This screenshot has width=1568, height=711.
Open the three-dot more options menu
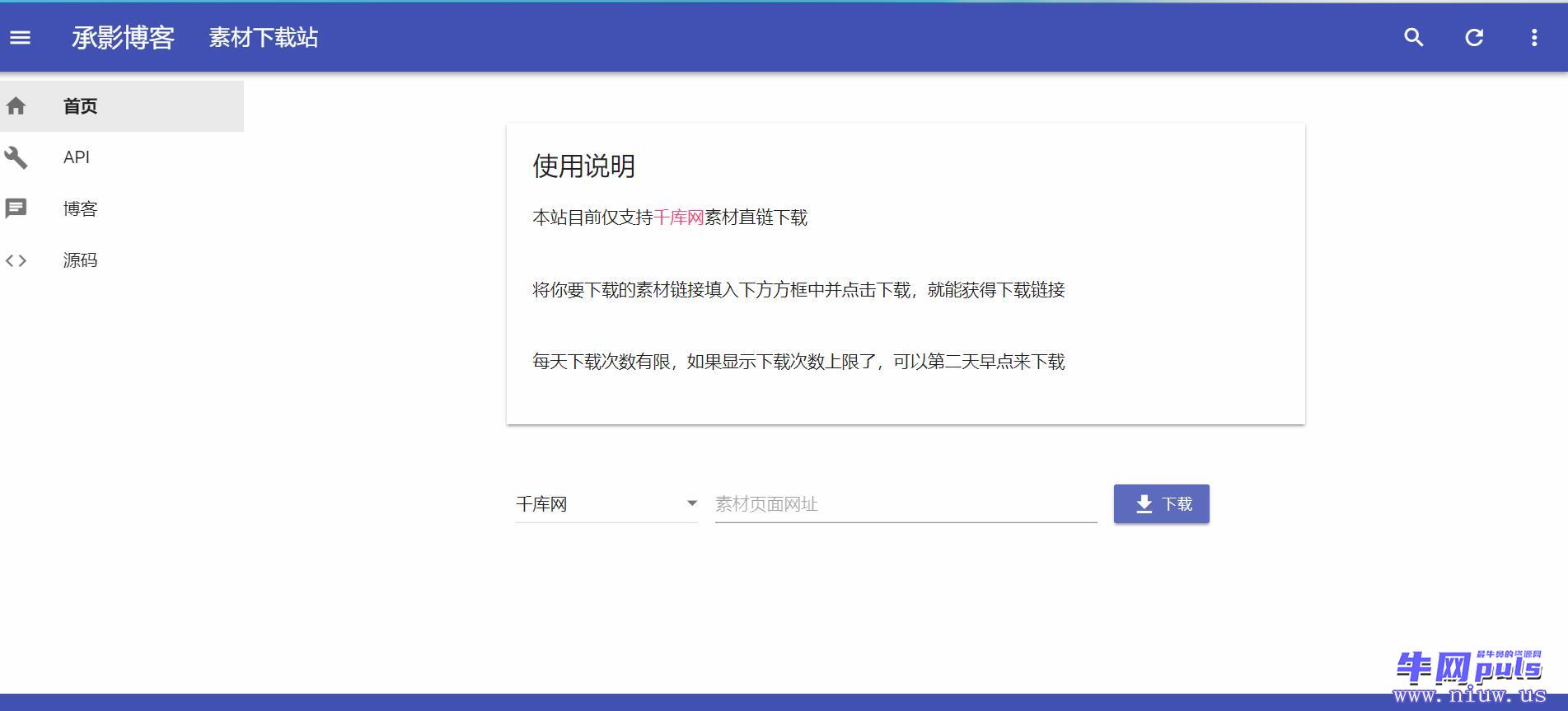tap(1534, 38)
